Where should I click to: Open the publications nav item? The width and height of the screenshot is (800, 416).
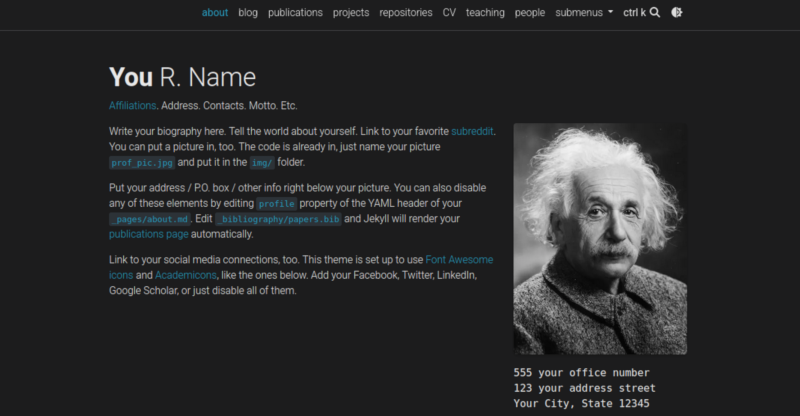pos(295,13)
